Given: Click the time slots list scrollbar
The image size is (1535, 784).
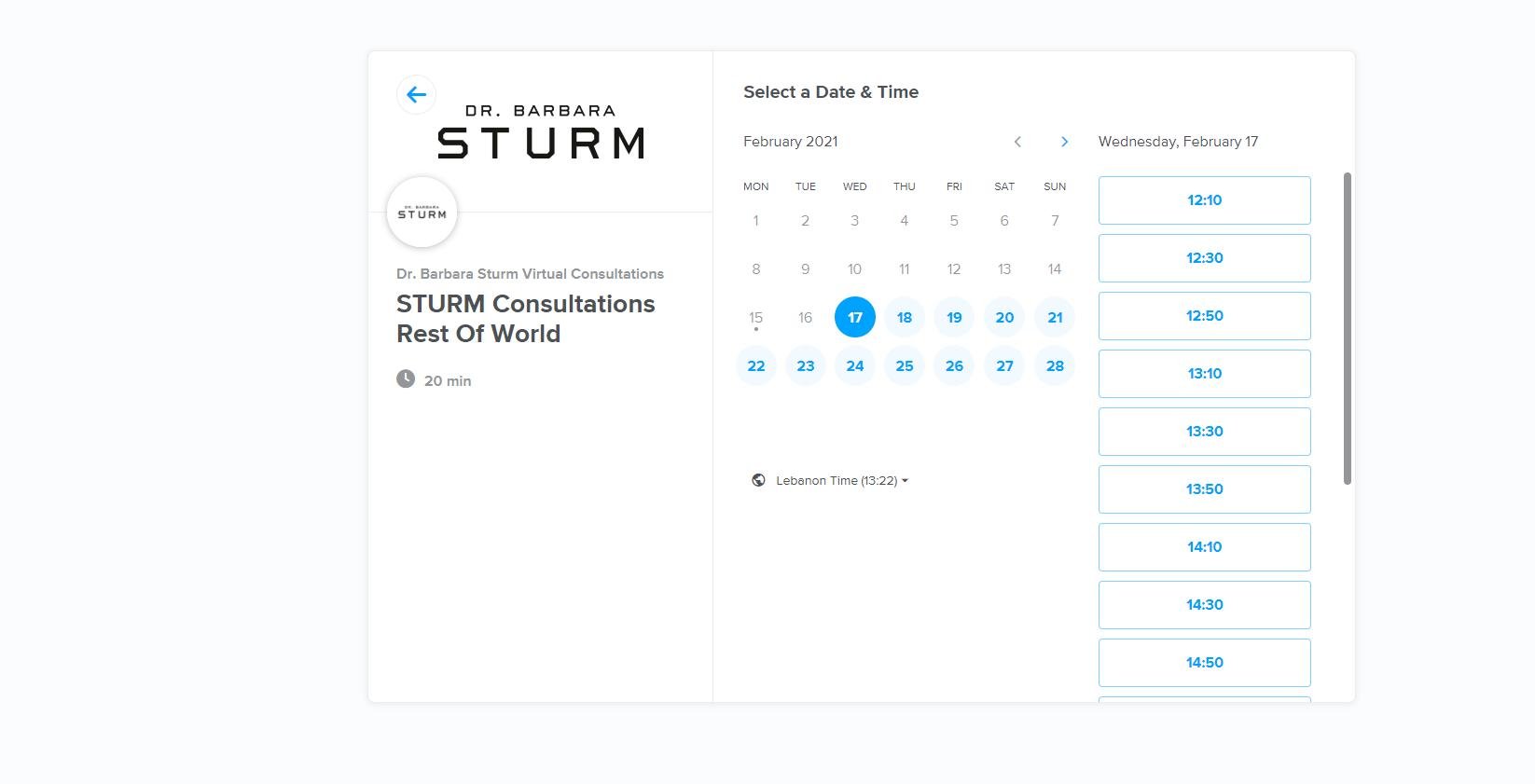Looking at the screenshot, I should [x=1347, y=328].
